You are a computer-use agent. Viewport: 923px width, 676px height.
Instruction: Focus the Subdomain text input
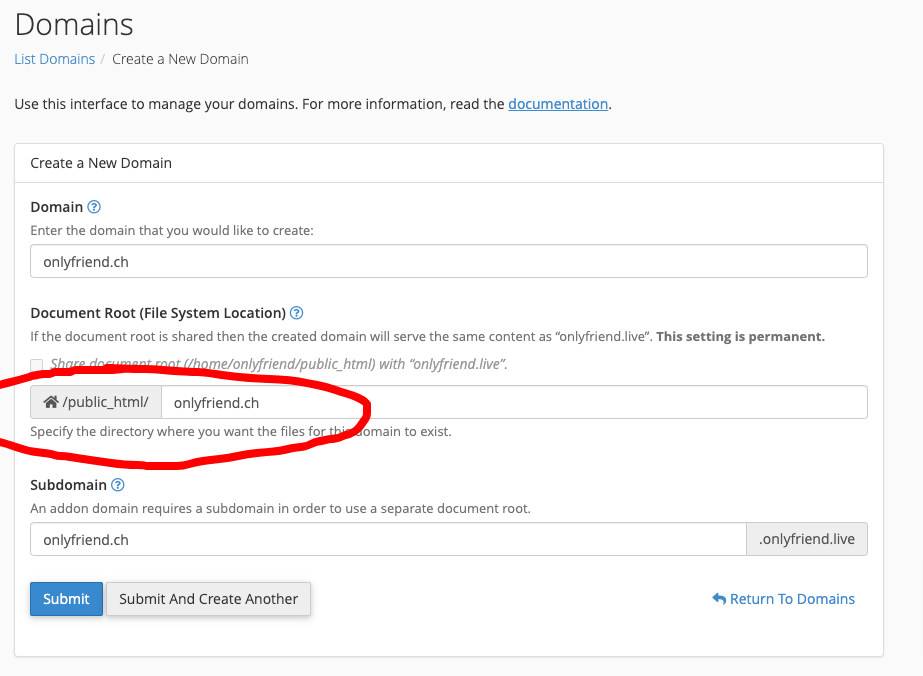pyautogui.click(x=388, y=539)
